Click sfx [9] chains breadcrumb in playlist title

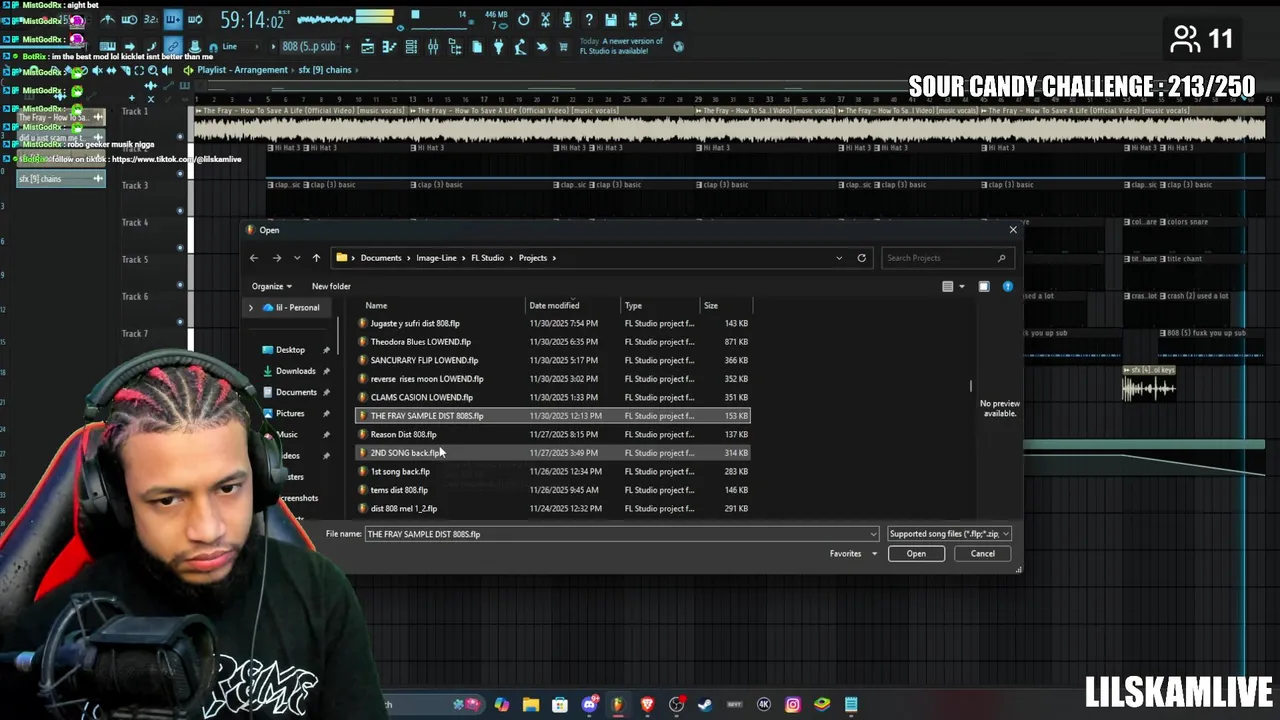[325, 70]
